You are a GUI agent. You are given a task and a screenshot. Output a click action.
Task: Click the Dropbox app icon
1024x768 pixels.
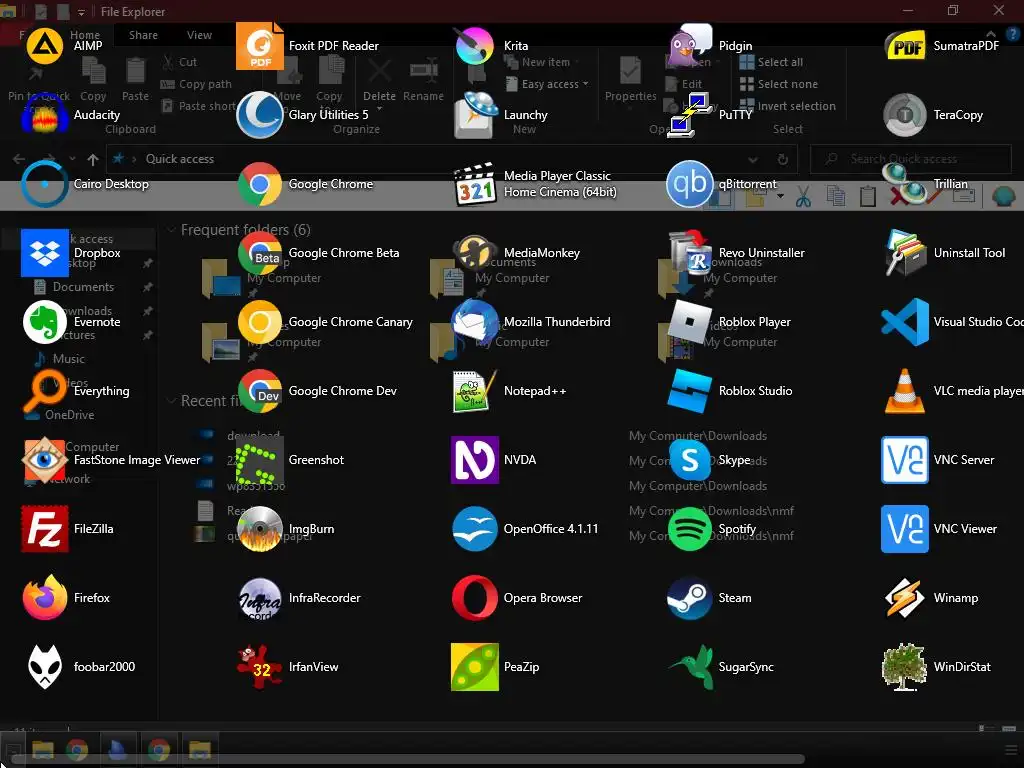(x=44, y=253)
